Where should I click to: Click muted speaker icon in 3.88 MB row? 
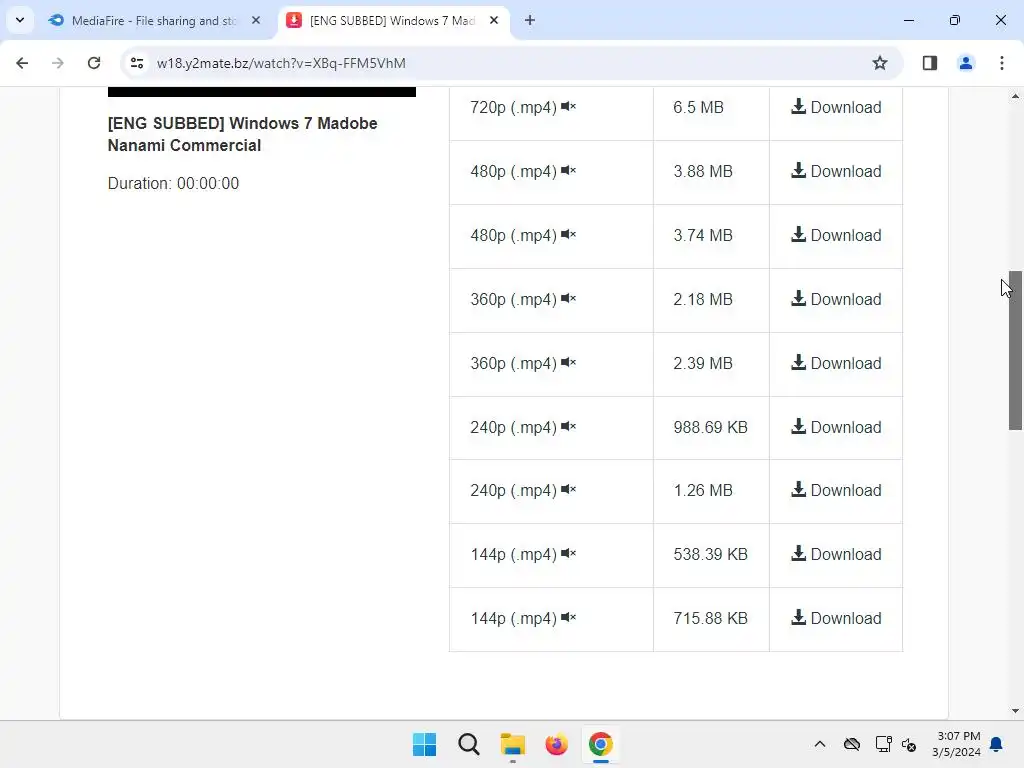(x=568, y=170)
